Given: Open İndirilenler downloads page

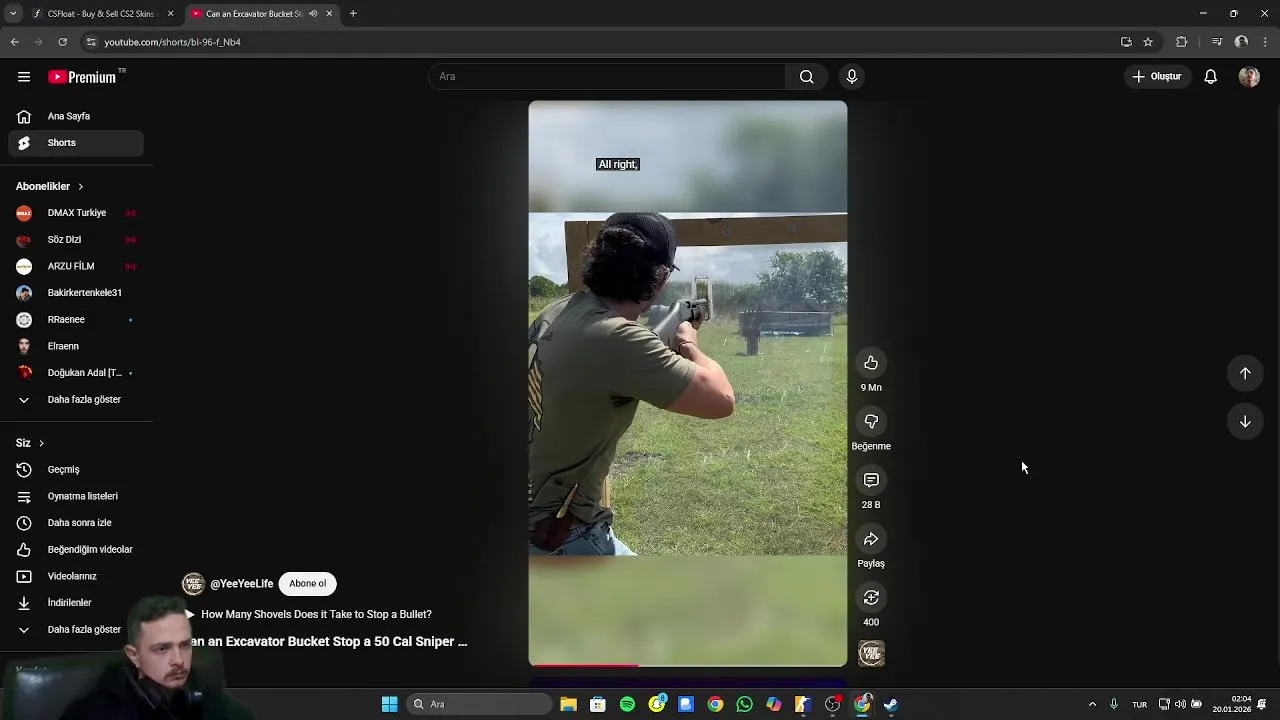Looking at the screenshot, I should pyautogui.click(x=76, y=603).
